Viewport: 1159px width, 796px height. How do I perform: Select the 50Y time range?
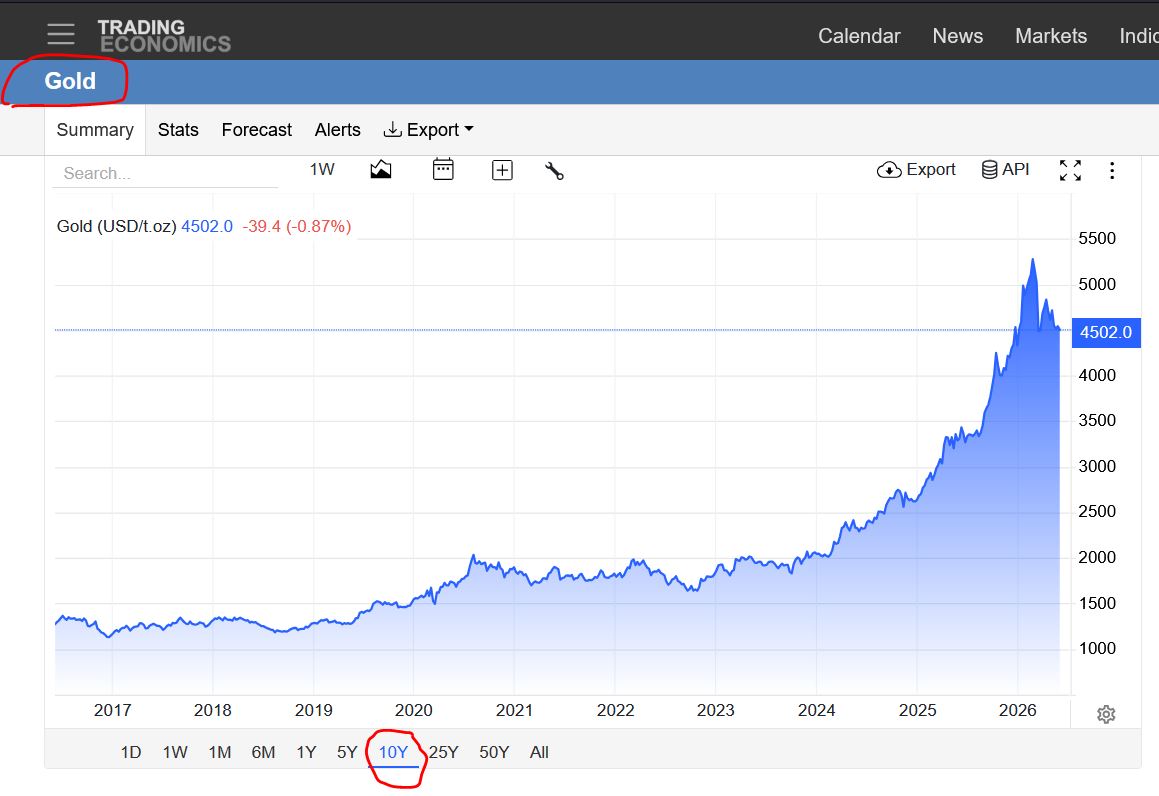(x=494, y=752)
